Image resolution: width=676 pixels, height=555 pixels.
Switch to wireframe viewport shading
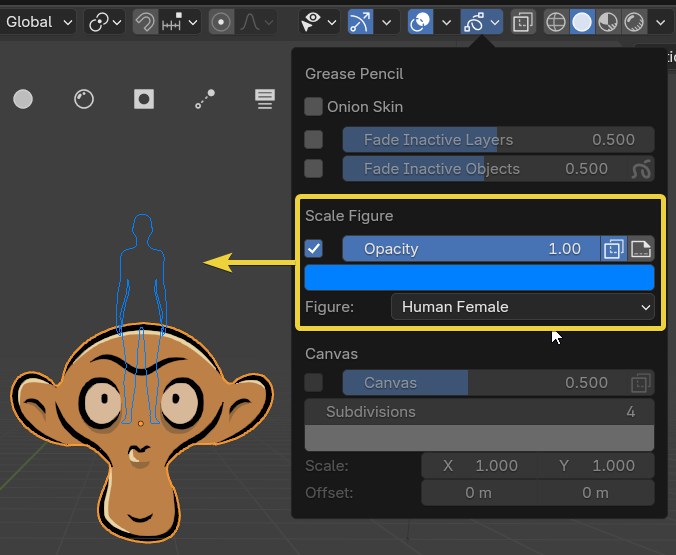556,22
